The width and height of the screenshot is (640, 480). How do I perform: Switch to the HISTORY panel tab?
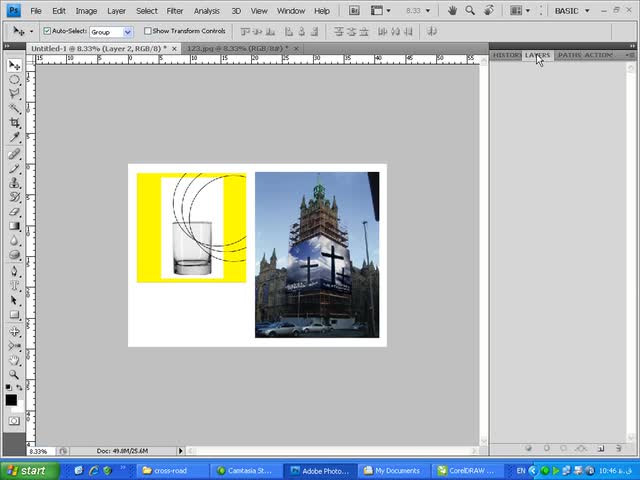point(506,55)
